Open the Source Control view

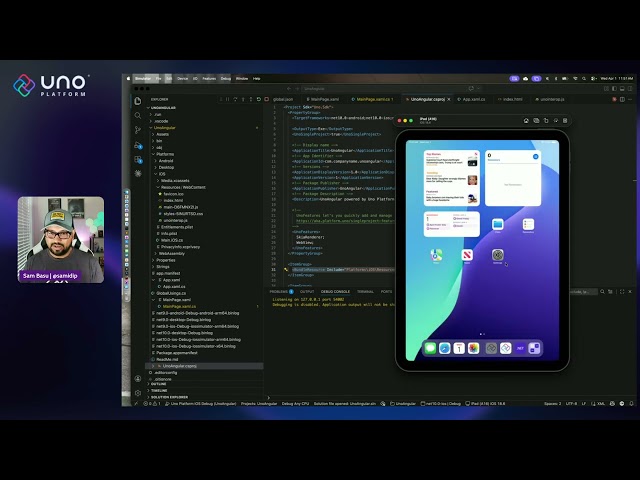(x=138, y=130)
